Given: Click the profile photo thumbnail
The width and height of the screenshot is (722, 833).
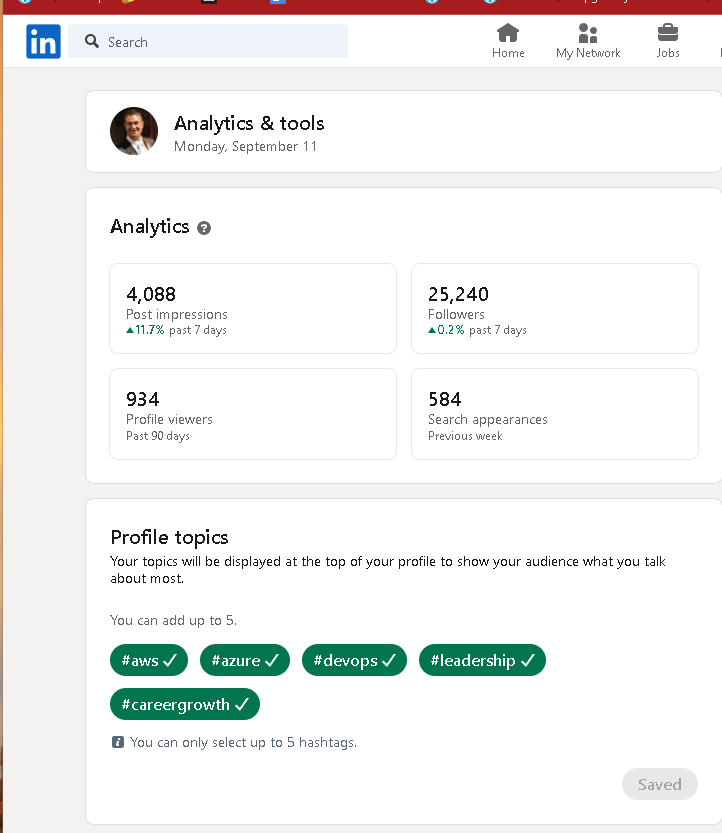Looking at the screenshot, I should click(x=134, y=131).
